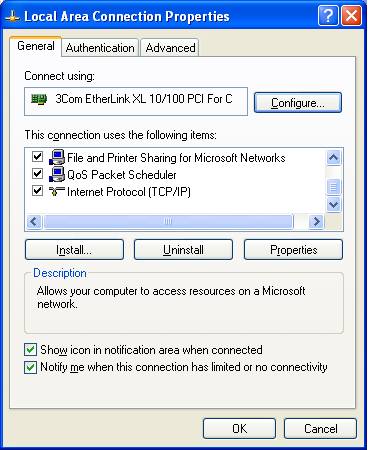The height and width of the screenshot is (450, 368).
Task: Click the 3Com network adapter card icon
Action: [x=39, y=99]
